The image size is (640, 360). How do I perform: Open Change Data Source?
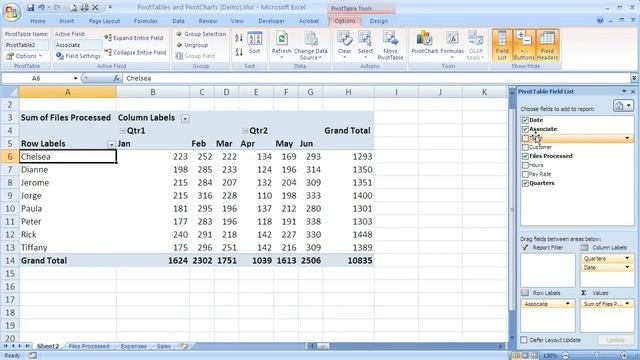click(x=311, y=45)
